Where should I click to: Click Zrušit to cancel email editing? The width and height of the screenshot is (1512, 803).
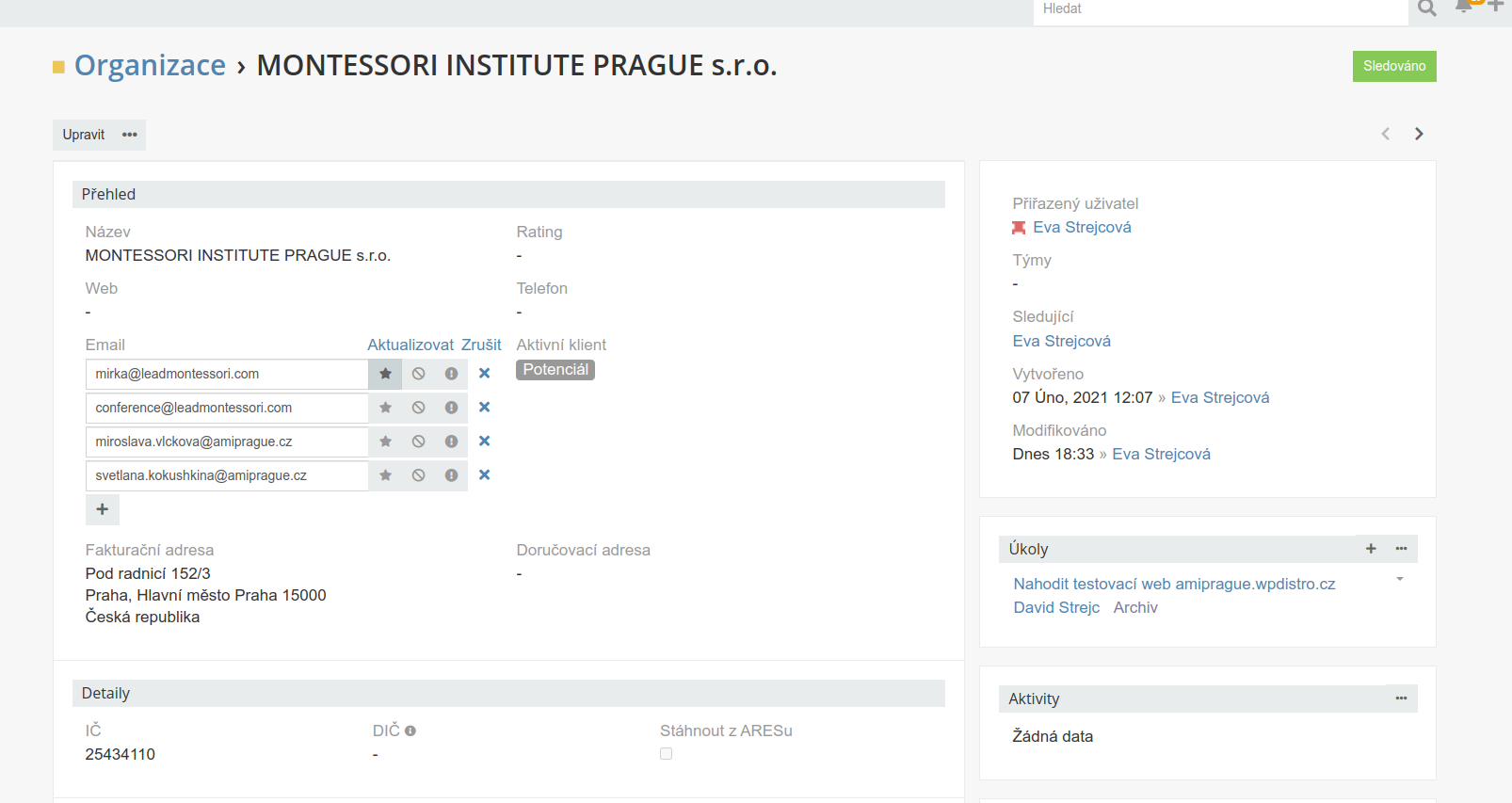(481, 345)
